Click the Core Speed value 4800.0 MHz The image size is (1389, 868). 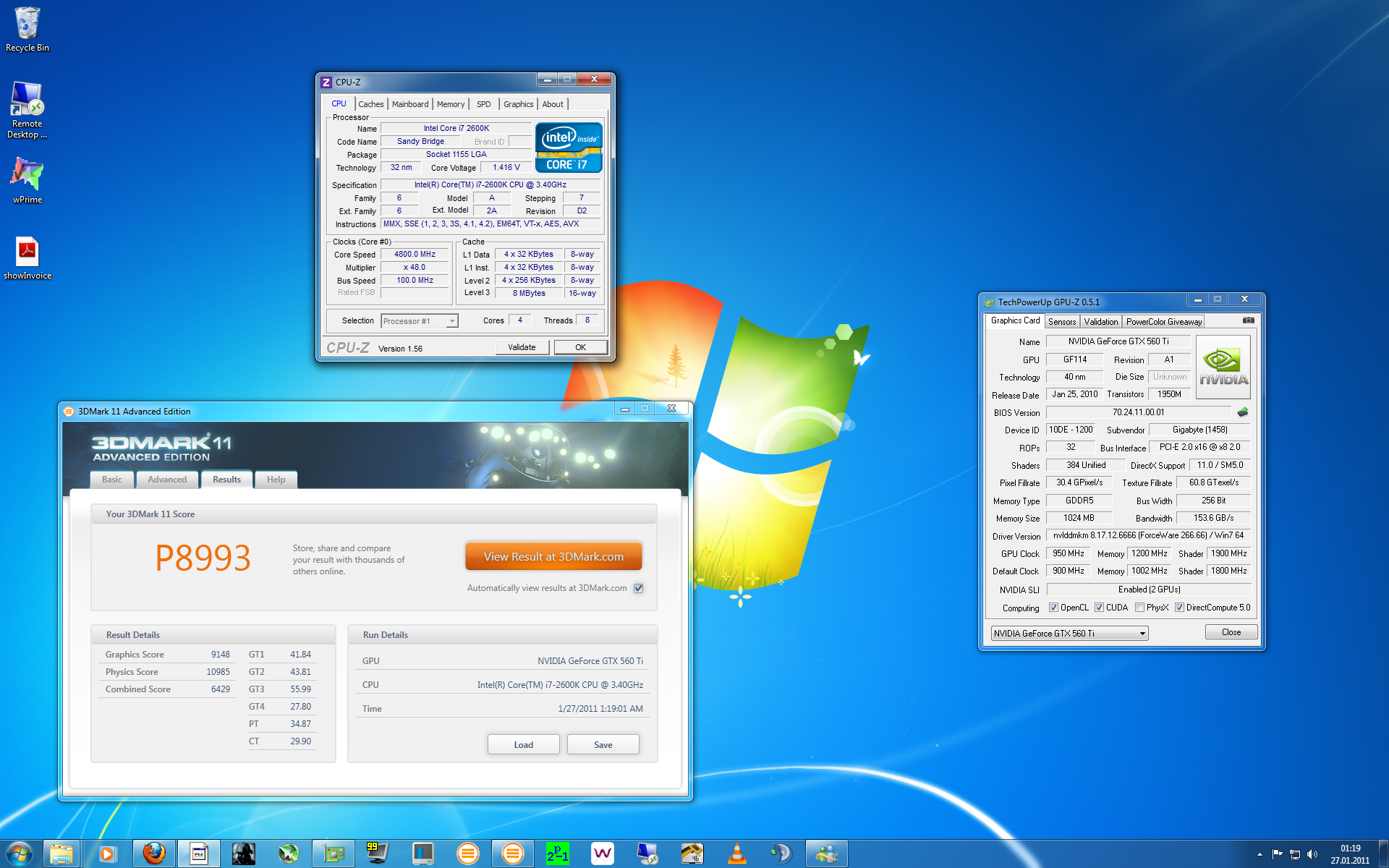pos(415,255)
